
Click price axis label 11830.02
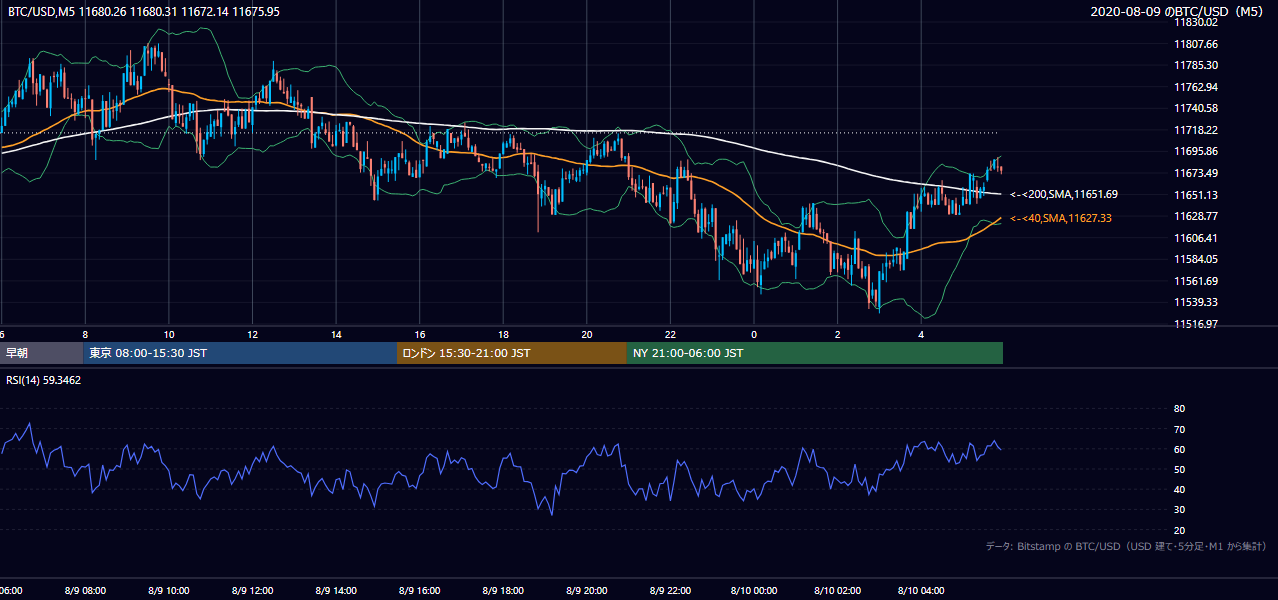1196,22
